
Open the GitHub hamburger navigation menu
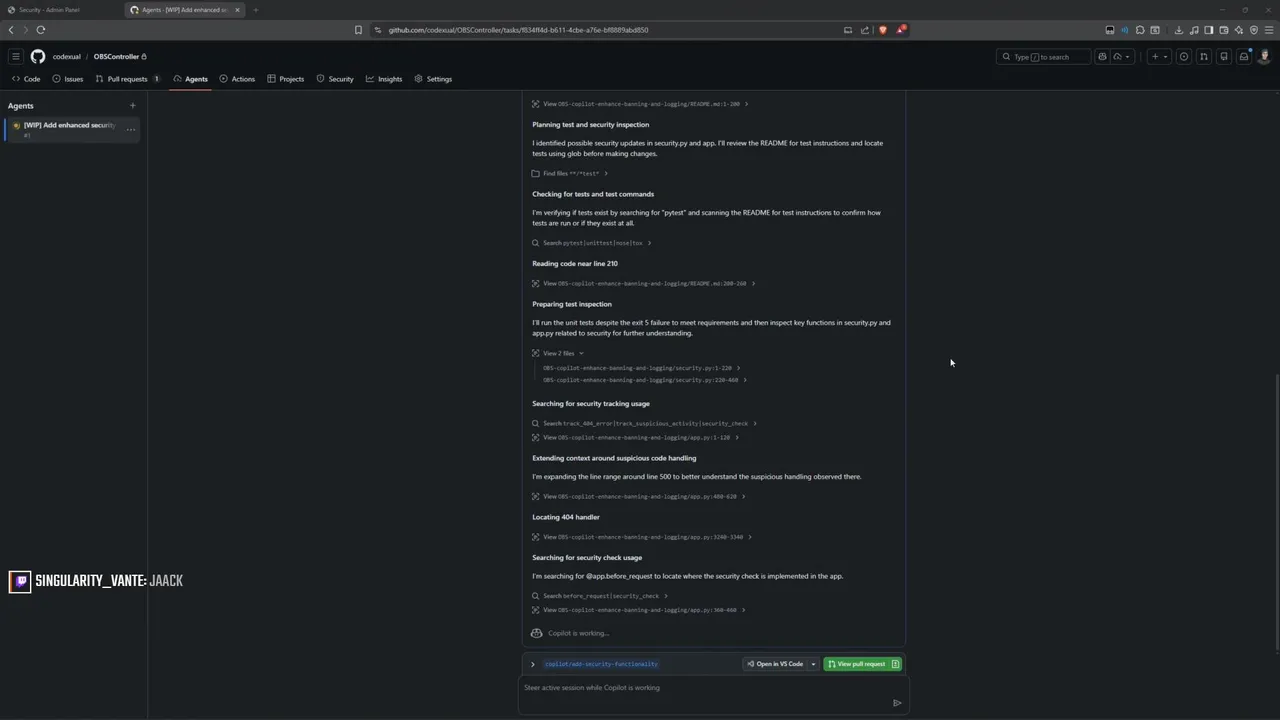(16, 57)
